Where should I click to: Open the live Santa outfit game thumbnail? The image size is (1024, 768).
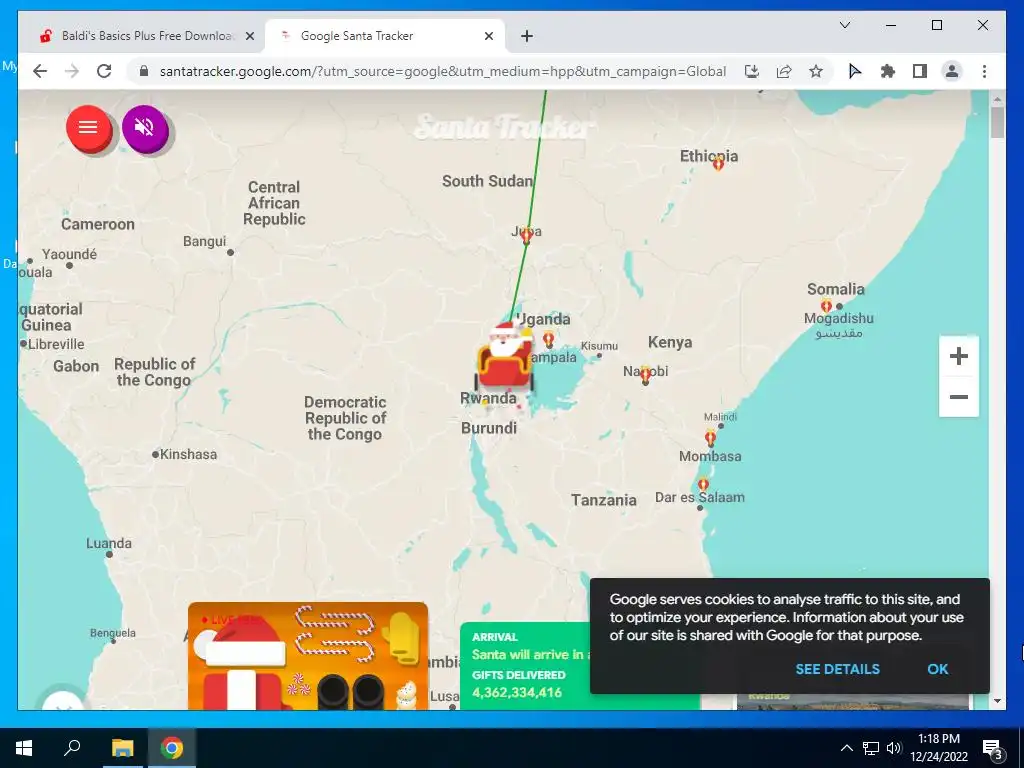(308, 656)
